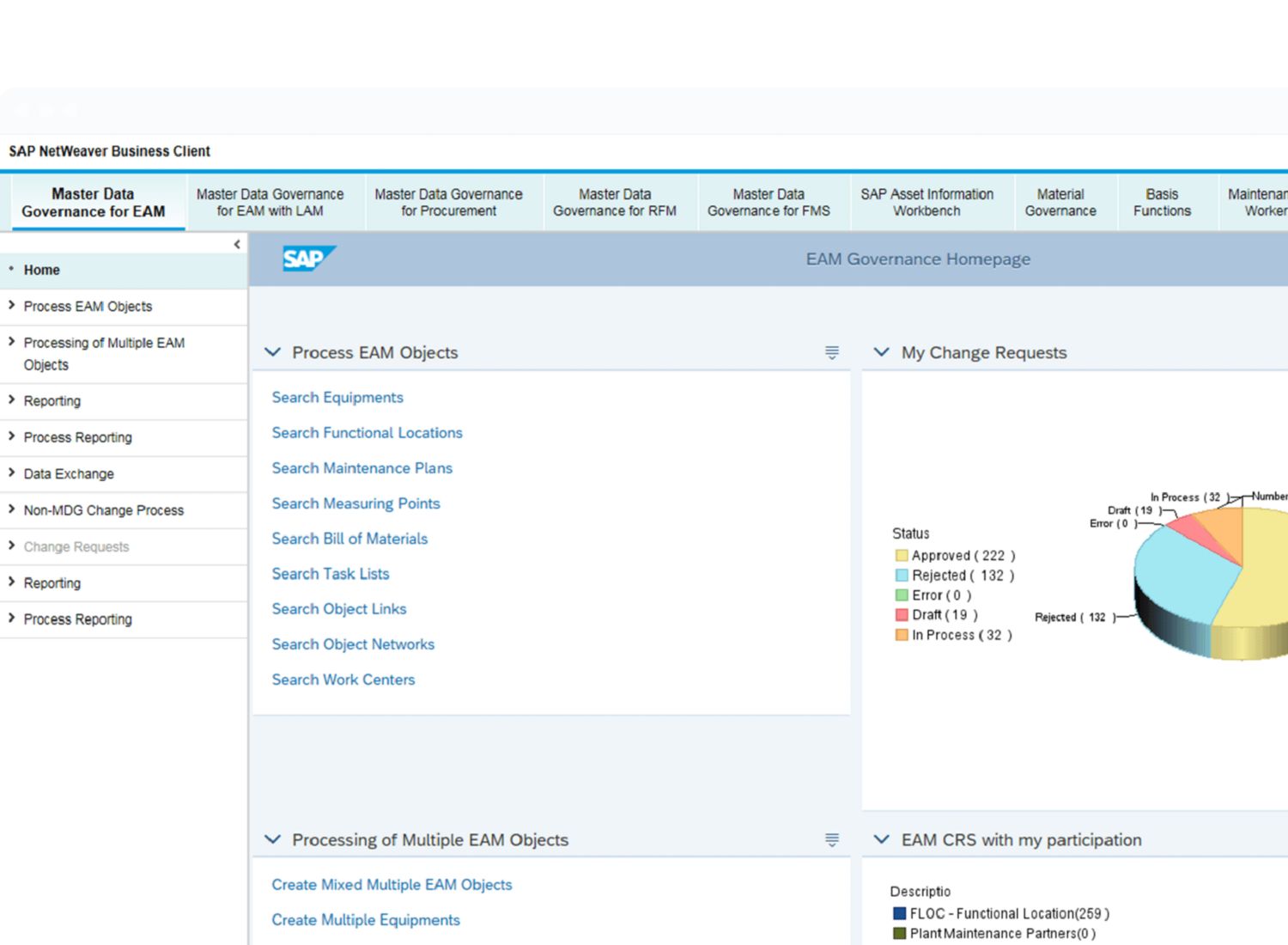Open the Material Governance tab
The height and width of the screenshot is (945, 1288).
tap(1060, 203)
